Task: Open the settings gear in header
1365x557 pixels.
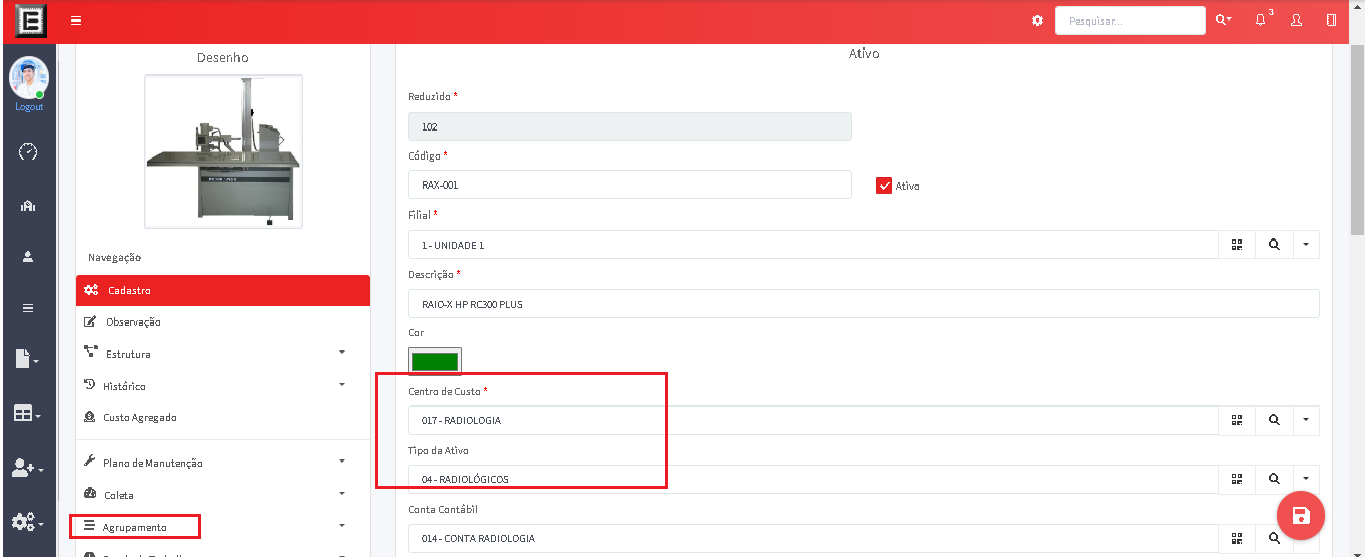Action: 1037,21
